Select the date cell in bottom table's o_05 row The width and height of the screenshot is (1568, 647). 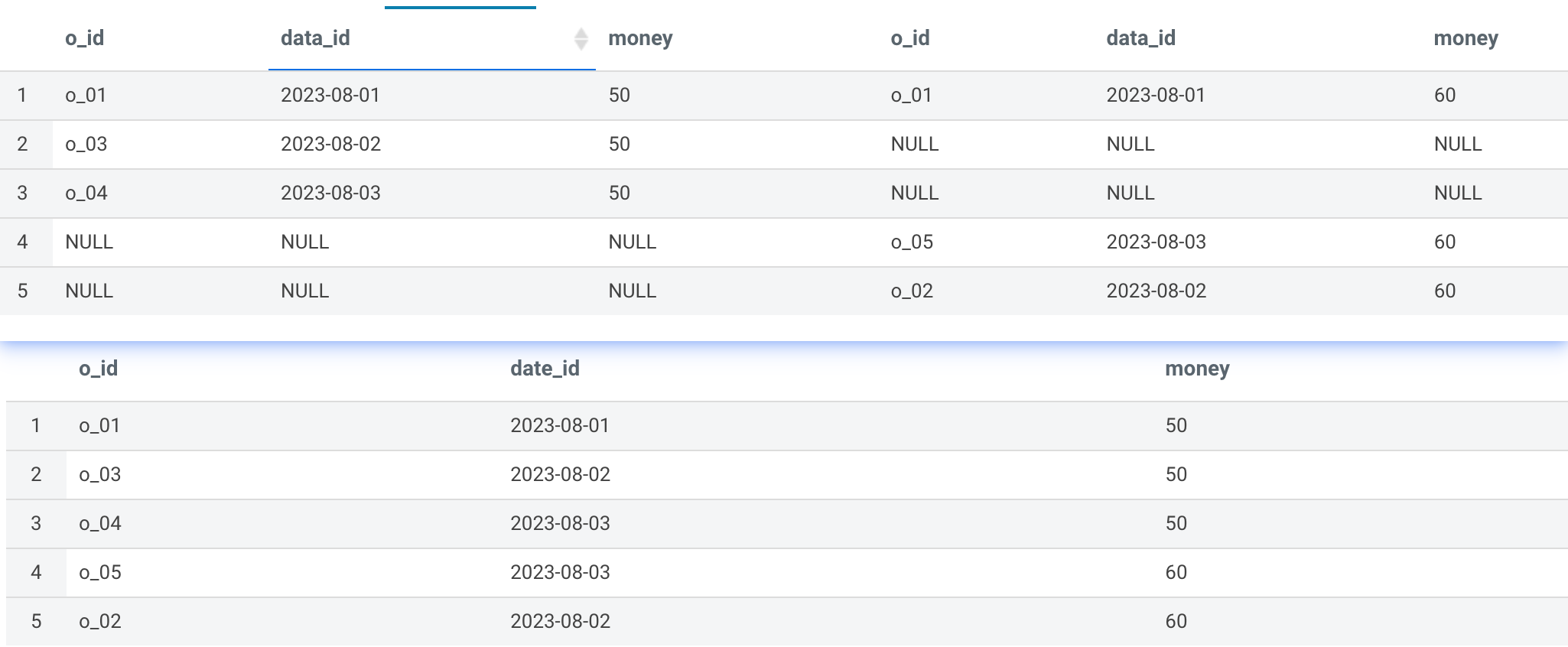(x=560, y=573)
